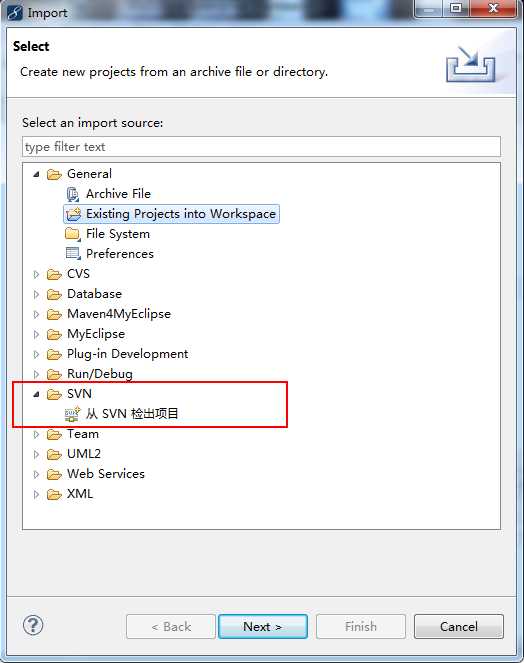Select the UML2 tree item

84,454
